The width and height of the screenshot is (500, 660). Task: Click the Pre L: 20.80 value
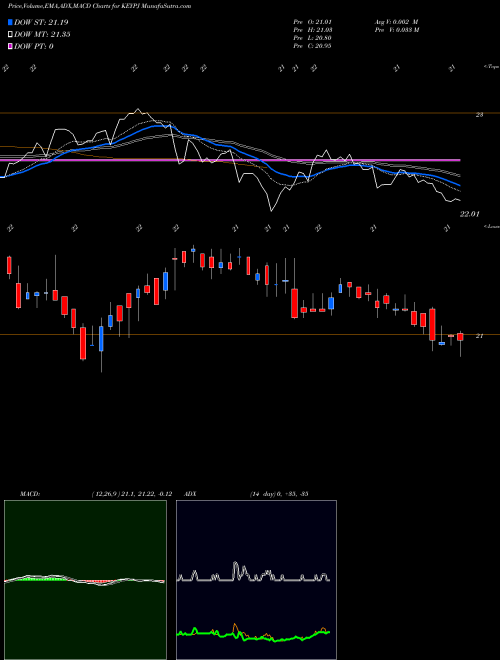click(x=312, y=38)
